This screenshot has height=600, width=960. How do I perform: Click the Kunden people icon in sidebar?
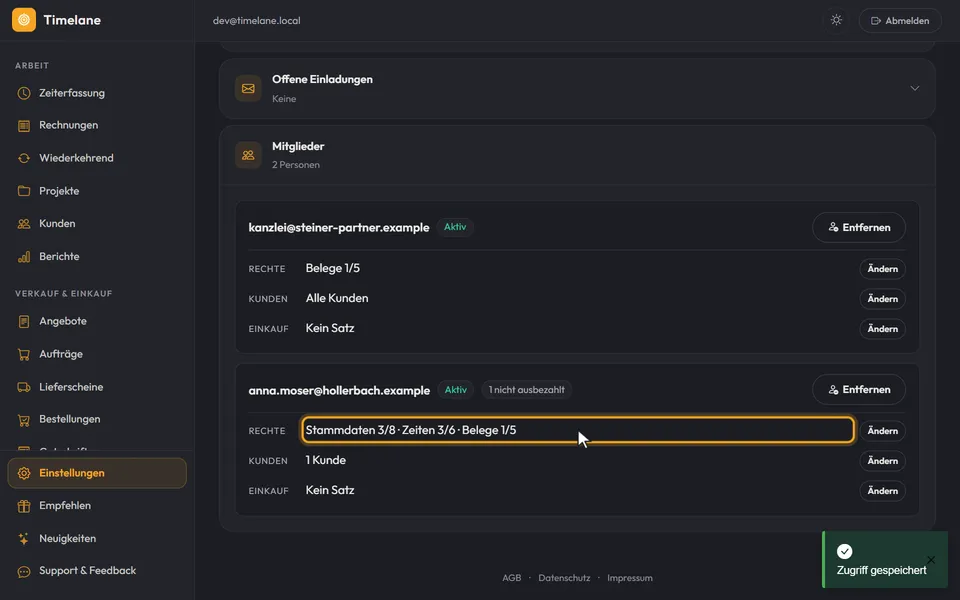pyautogui.click(x=24, y=223)
